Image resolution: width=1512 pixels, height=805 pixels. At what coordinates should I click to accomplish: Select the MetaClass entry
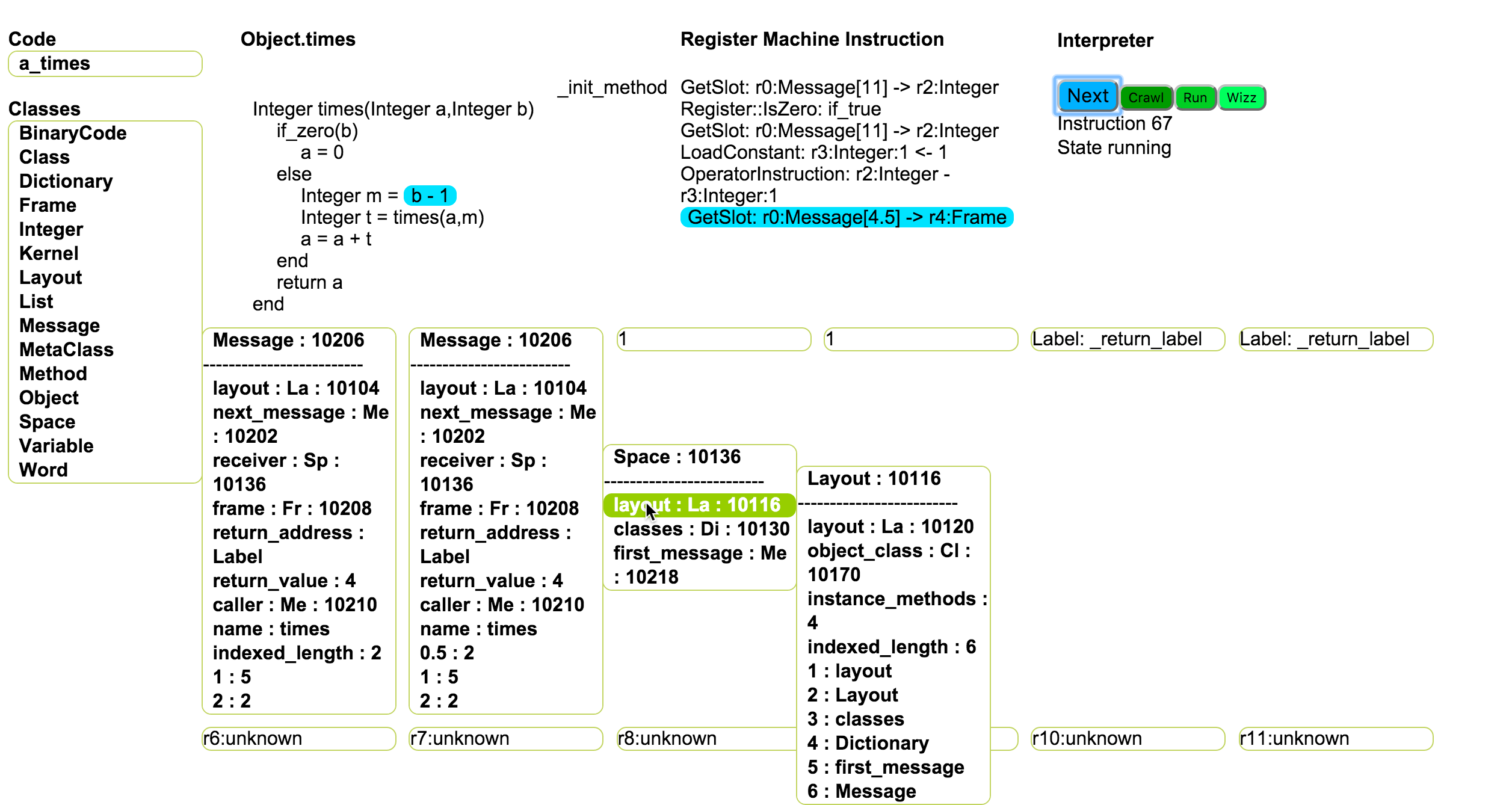(x=66, y=350)
